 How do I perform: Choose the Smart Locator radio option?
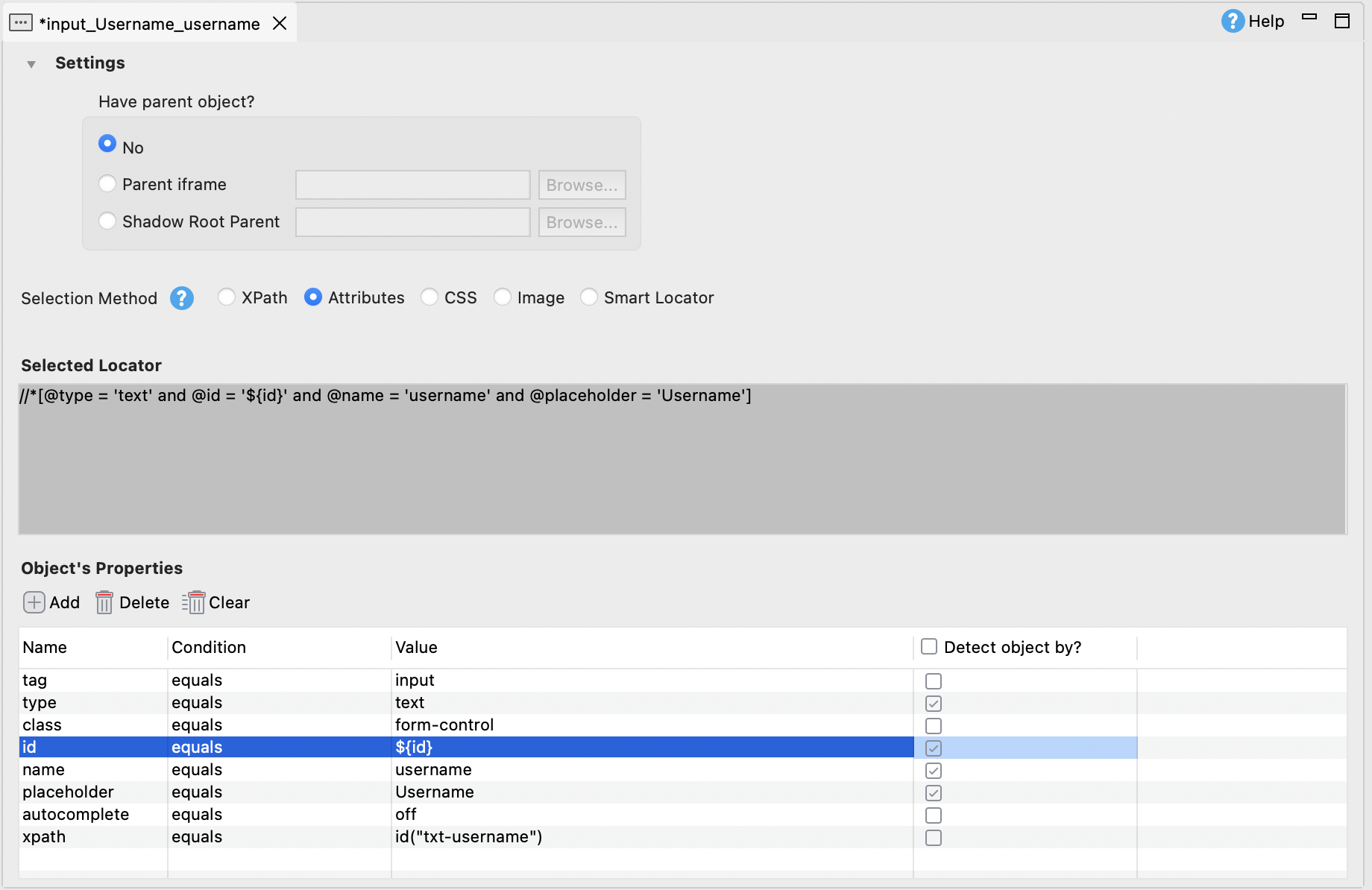(588, 297)
